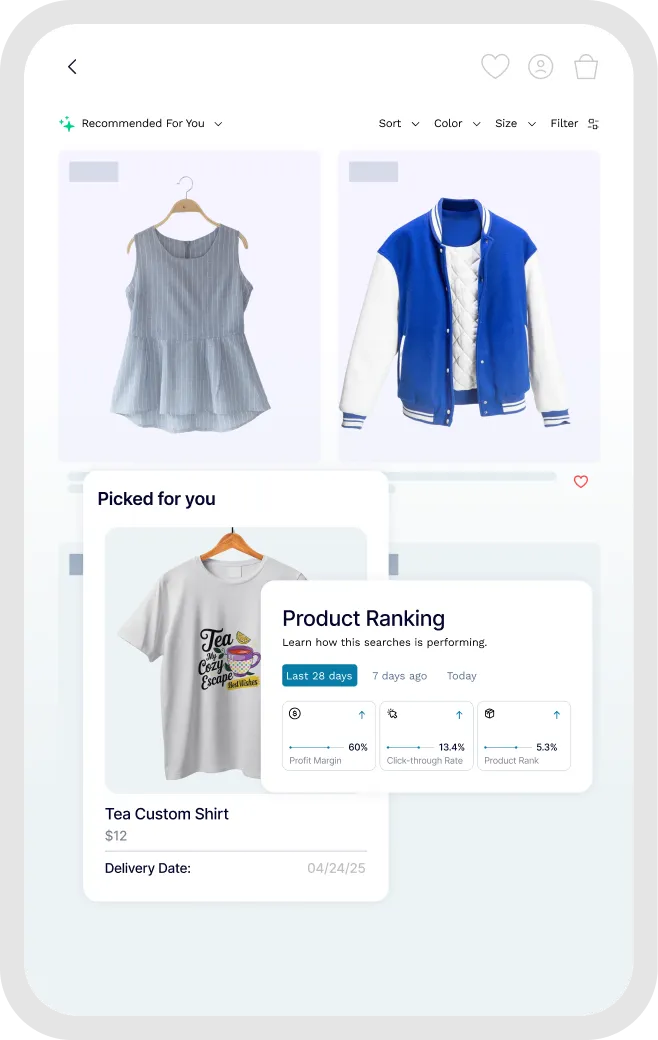
Task: Click the sparkle icon beside Recommended For You
Action: click(67, 123)
